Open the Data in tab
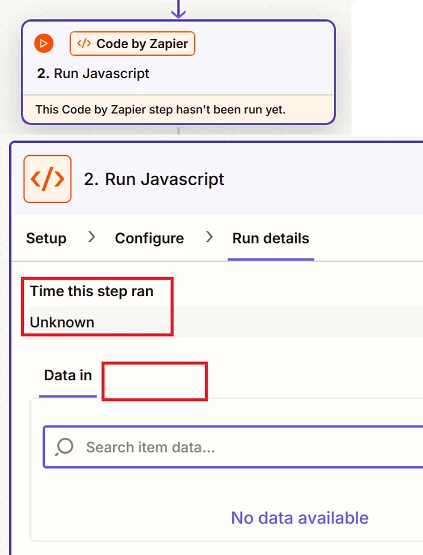The width and height of the screenshot is (423, 555). coord(68,375)
